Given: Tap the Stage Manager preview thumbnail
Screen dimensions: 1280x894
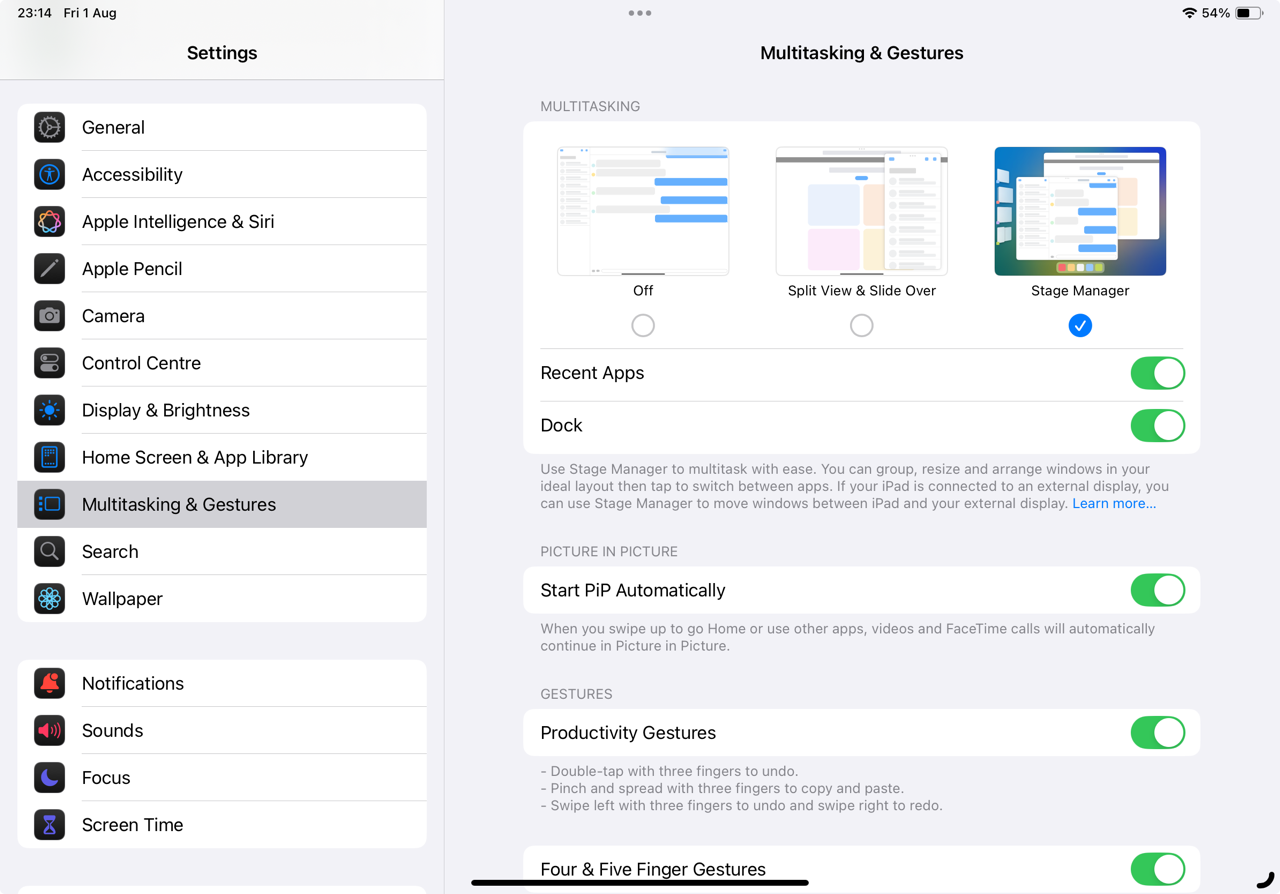Looking at the screenshot, I should point(1080,211).
